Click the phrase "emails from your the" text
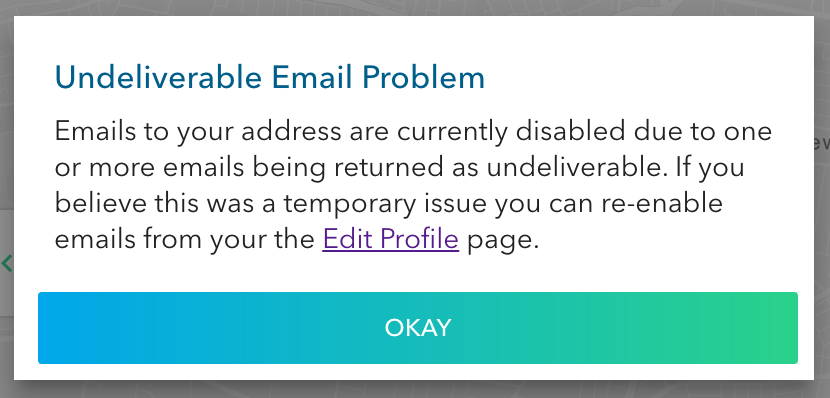This screenshot has height=398, width=830. [x=185, y=240]
